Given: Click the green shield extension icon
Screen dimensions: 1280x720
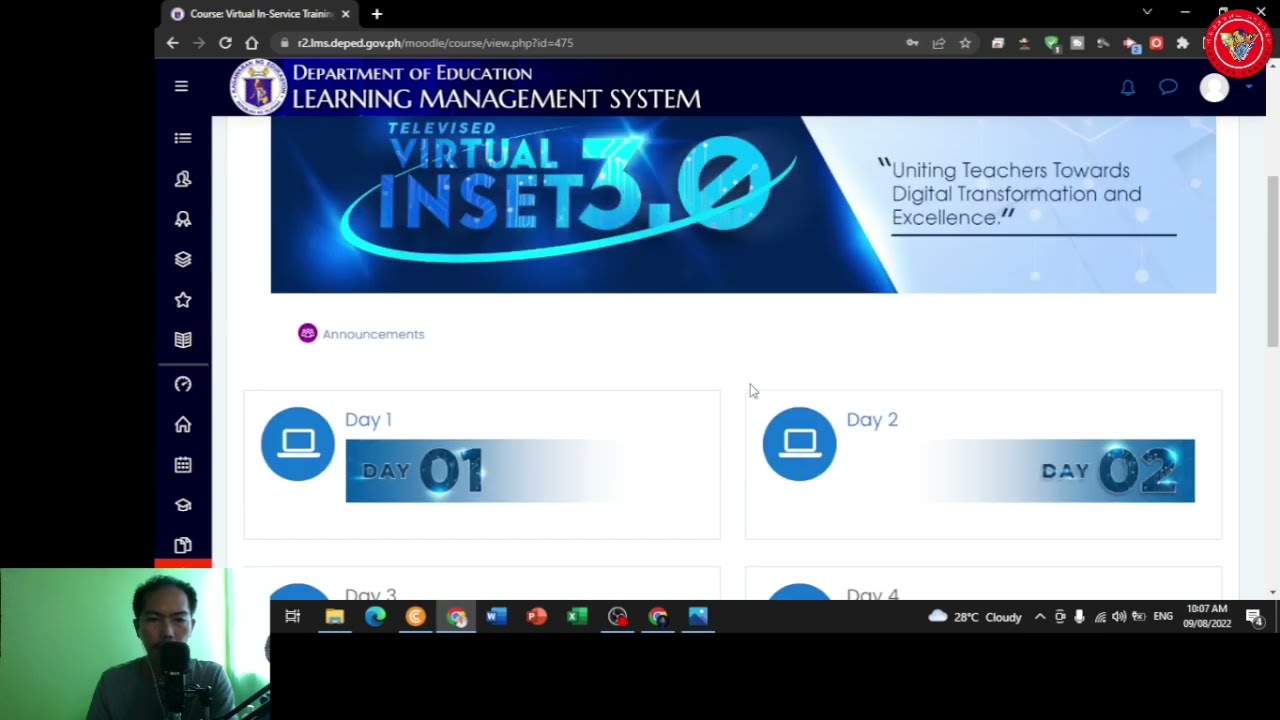Looking at the screenshot, I should pos(1051,43).
